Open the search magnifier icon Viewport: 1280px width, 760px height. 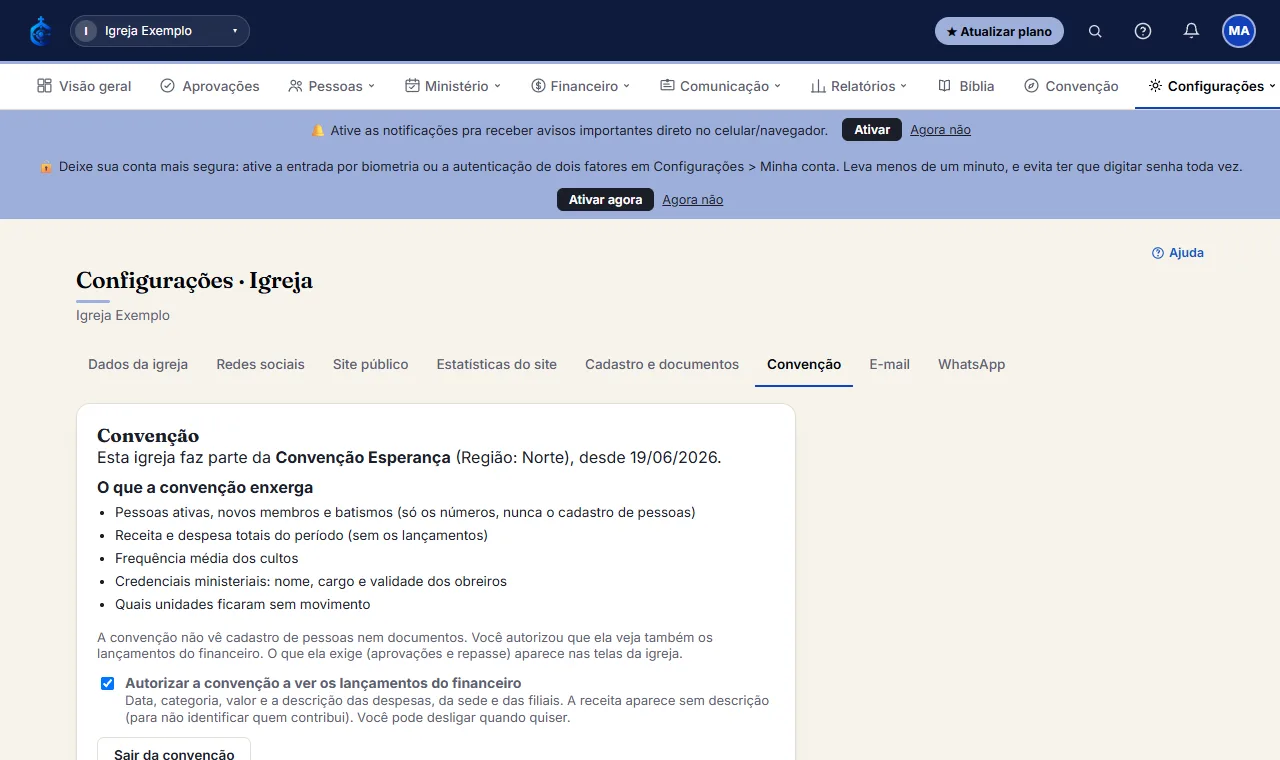tap(1095, 31)
